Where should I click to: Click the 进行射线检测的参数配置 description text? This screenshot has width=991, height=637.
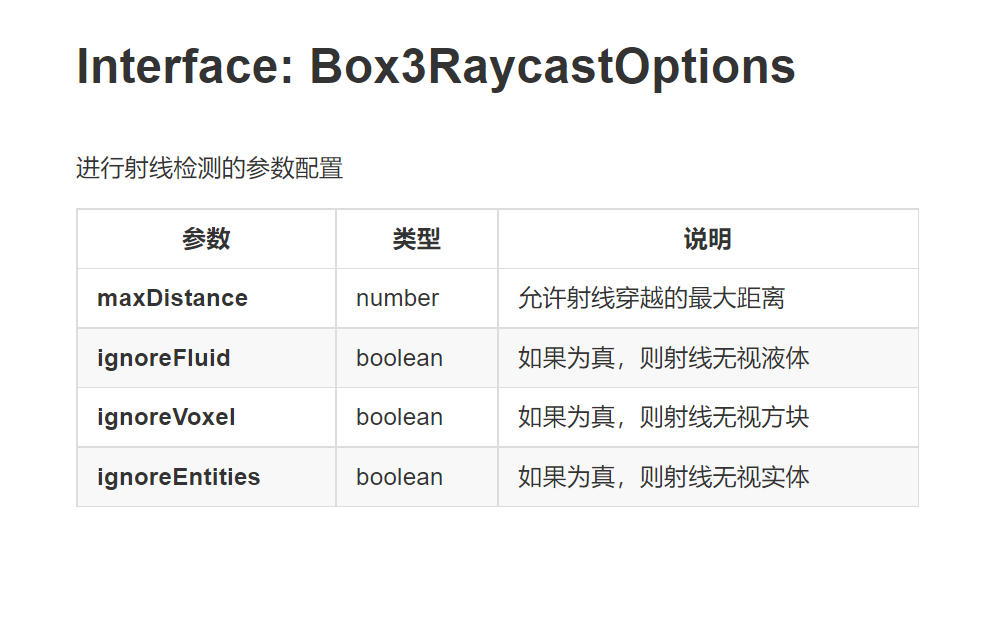209,168
